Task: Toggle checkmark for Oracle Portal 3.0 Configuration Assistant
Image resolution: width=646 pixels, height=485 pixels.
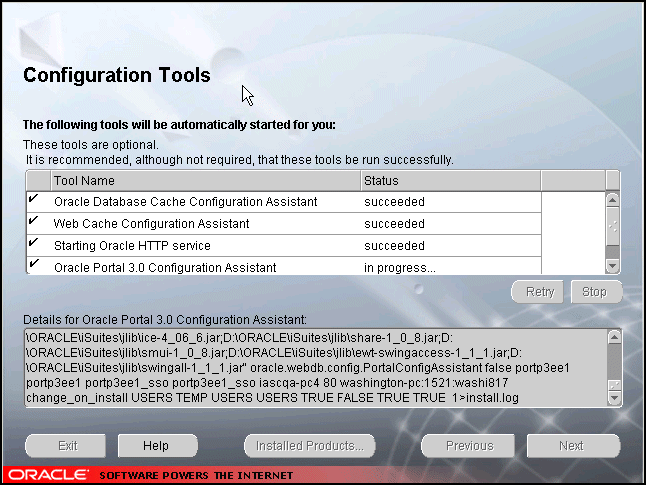Action: point(34,264)
